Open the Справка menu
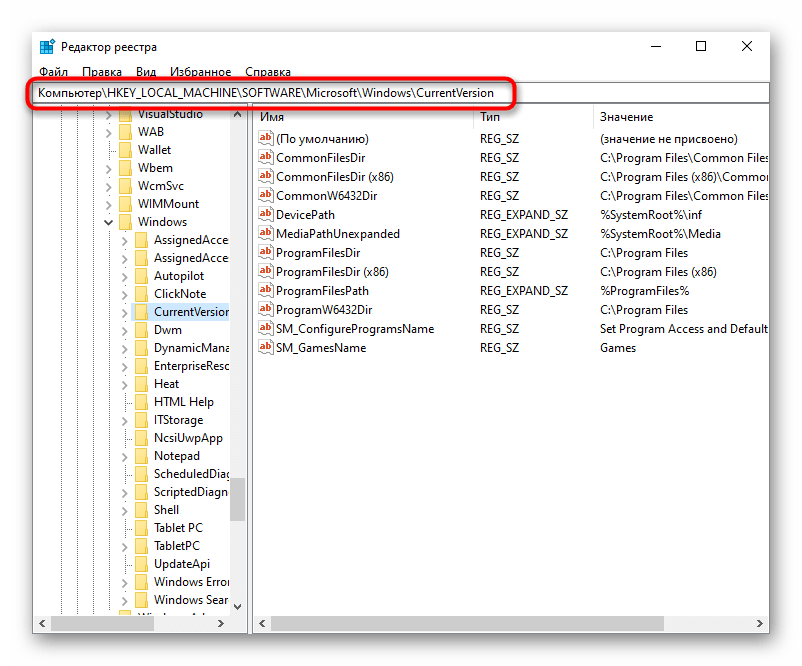Viewport: 802px width, 666px height. coord(268,72)
